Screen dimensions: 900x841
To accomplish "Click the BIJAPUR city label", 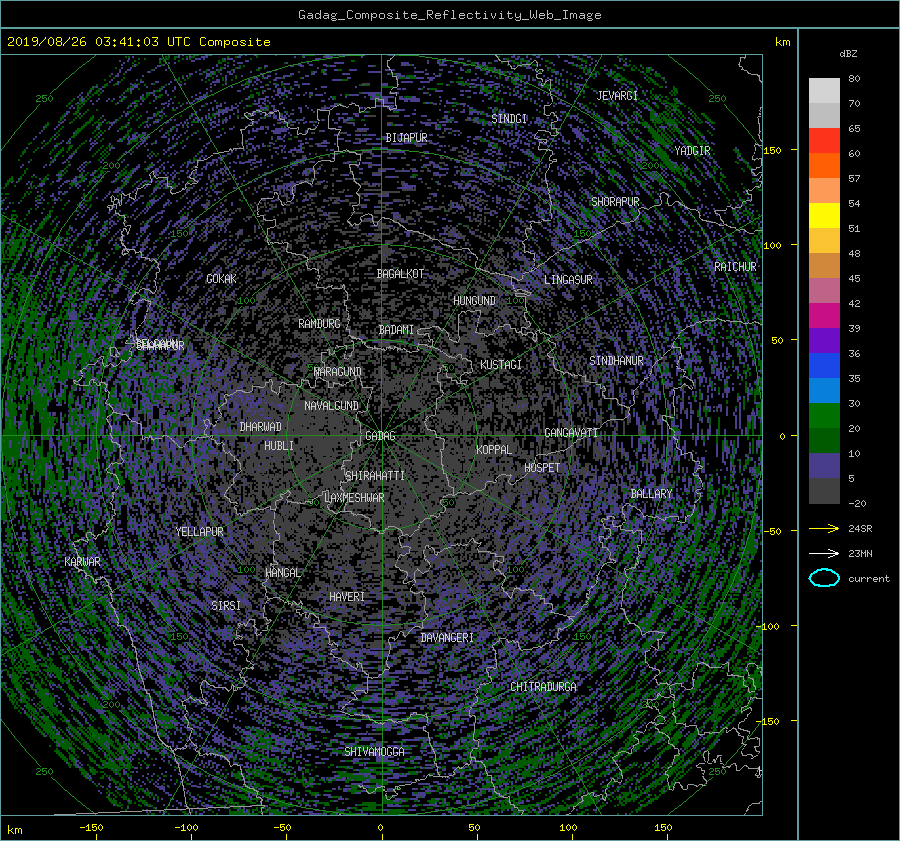I will [406, 138].
